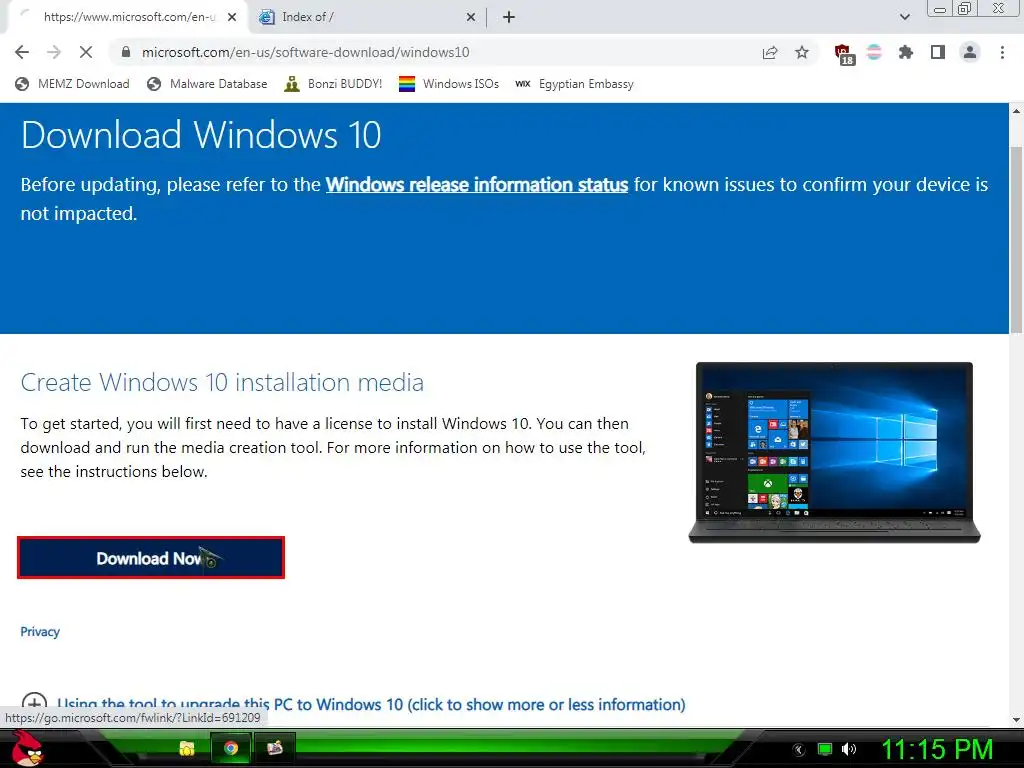Screen dimensions: 1024x768
Task: Click the 11:15 PM taskbar clock
Action: pyautogui.click(x=937, y=750)
